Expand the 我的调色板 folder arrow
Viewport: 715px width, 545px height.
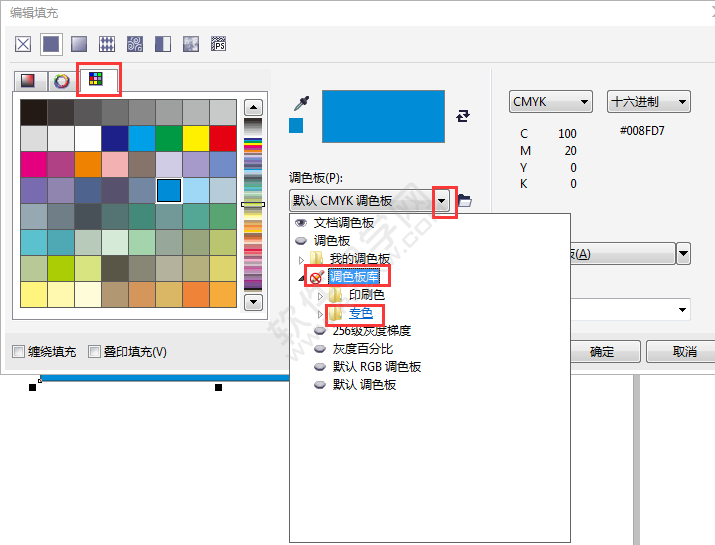pyautogui.click(x=301, y=260)
